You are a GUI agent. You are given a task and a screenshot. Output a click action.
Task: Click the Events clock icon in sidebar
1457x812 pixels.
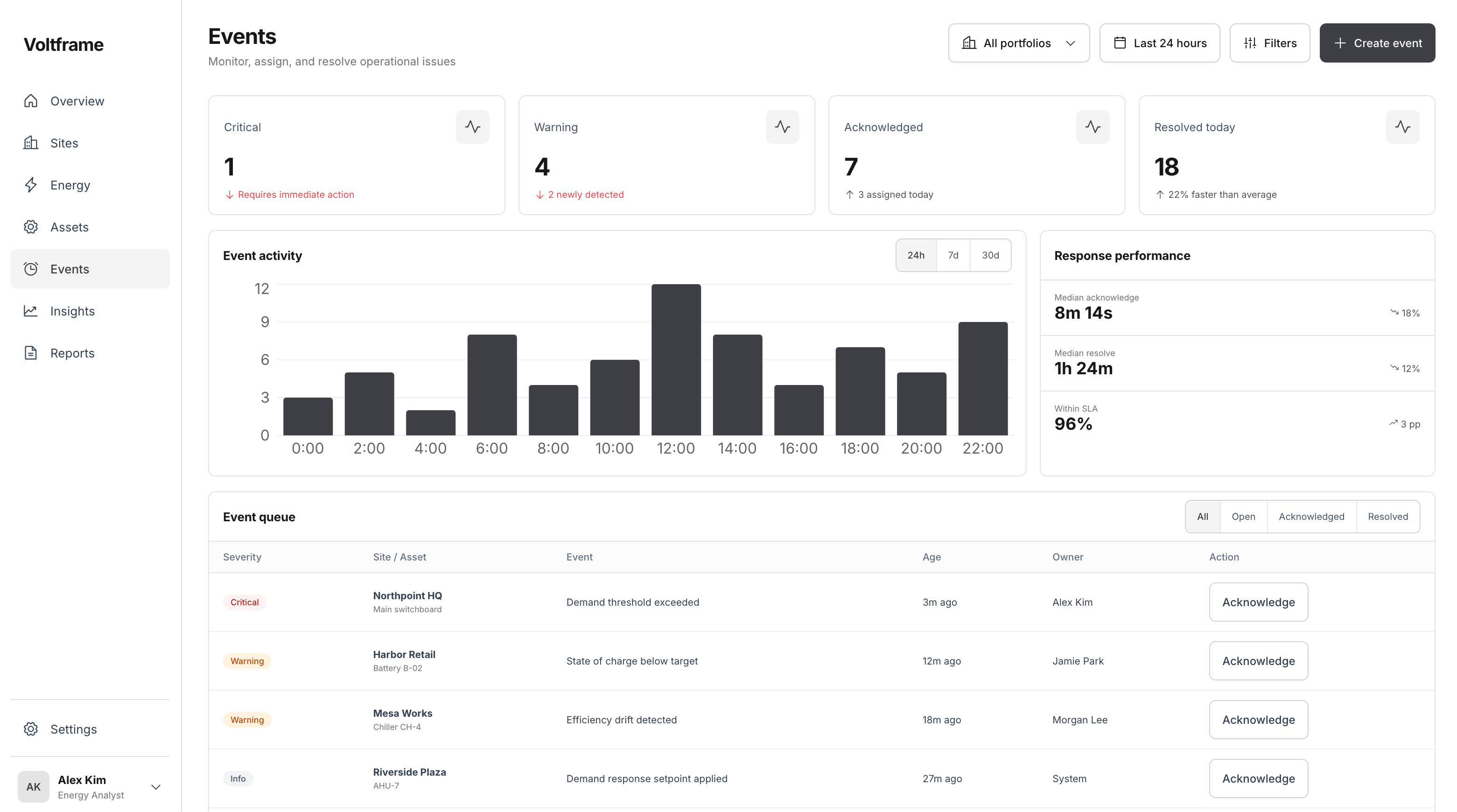tap(30, 269)
